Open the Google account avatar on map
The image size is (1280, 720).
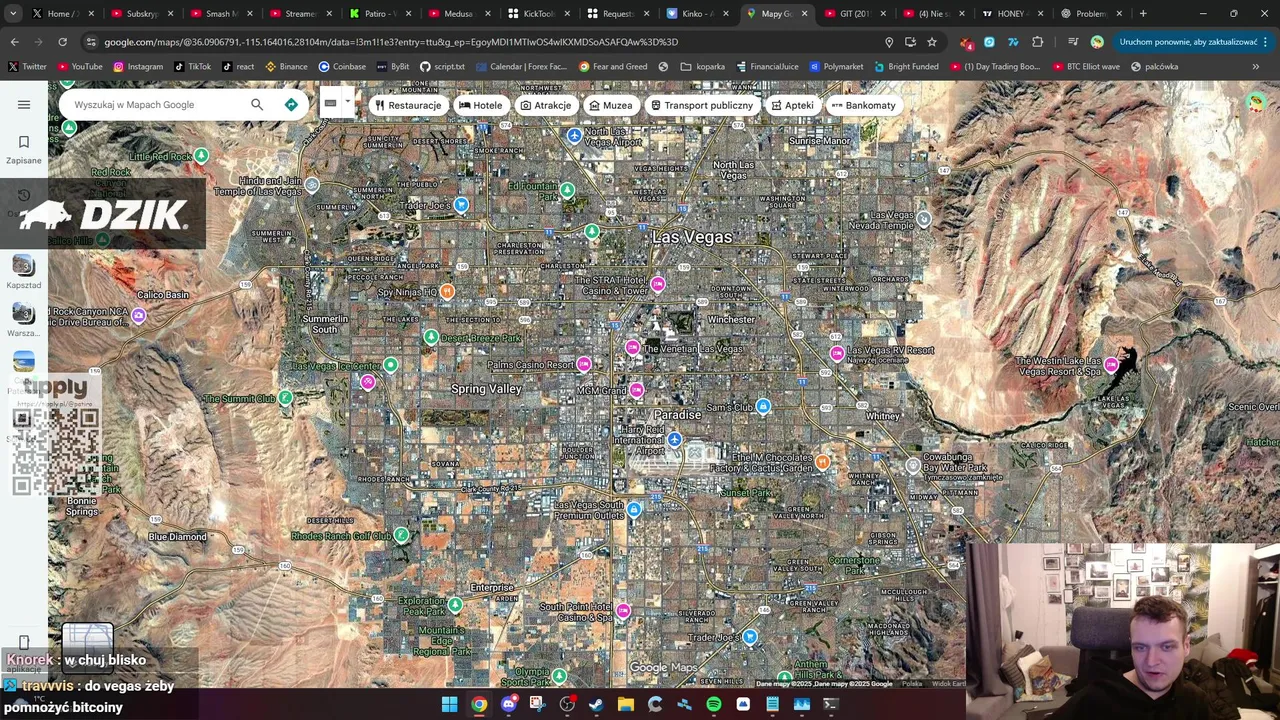click(x=1256, y=102)
